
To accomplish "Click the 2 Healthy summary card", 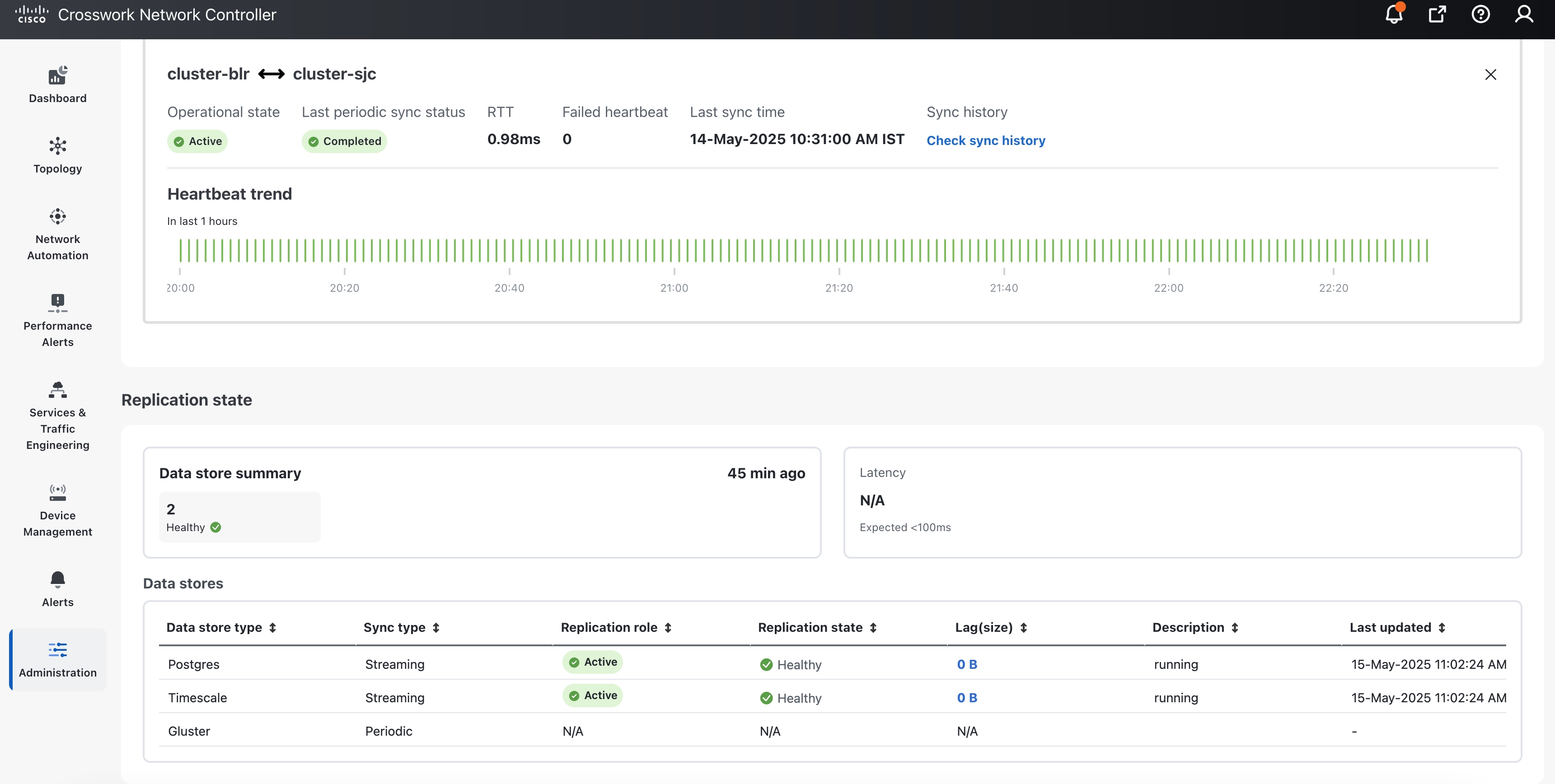I will 239,517.
